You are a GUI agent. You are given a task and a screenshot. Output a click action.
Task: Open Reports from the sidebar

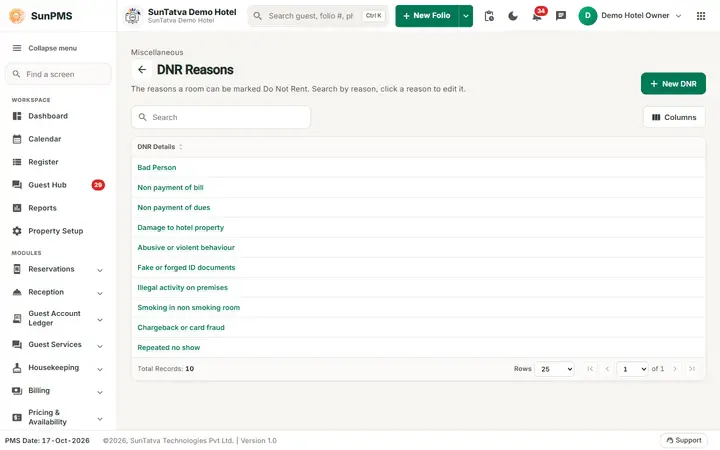pyautogui.click(x=42, y=208)
